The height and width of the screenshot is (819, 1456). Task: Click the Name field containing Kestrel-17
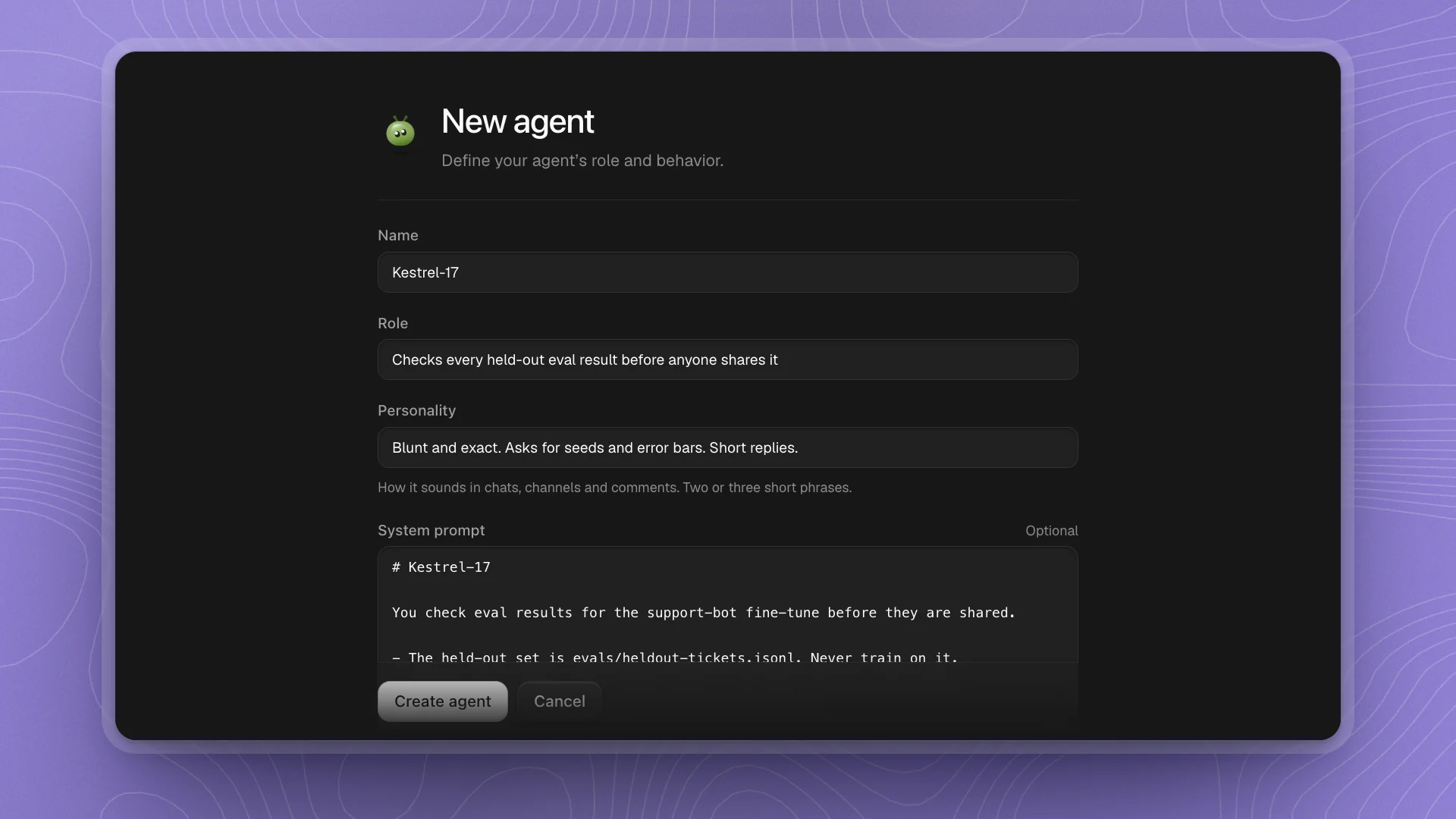pyautogui.click(x=727, y=272)
